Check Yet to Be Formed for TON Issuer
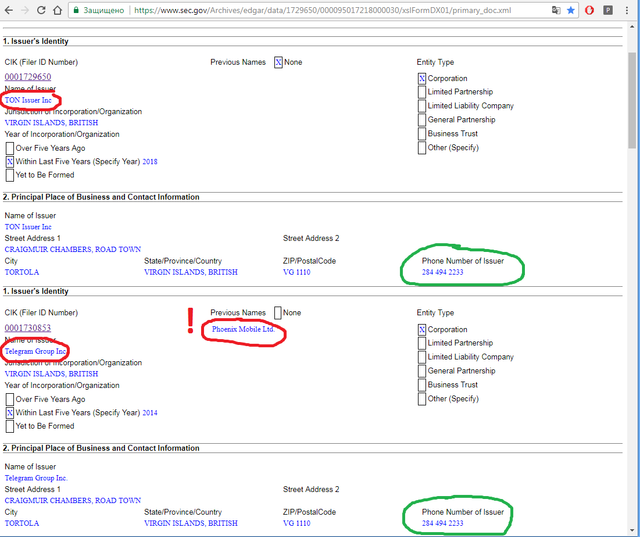Viewport: 640px width, 537px height. 10,175
